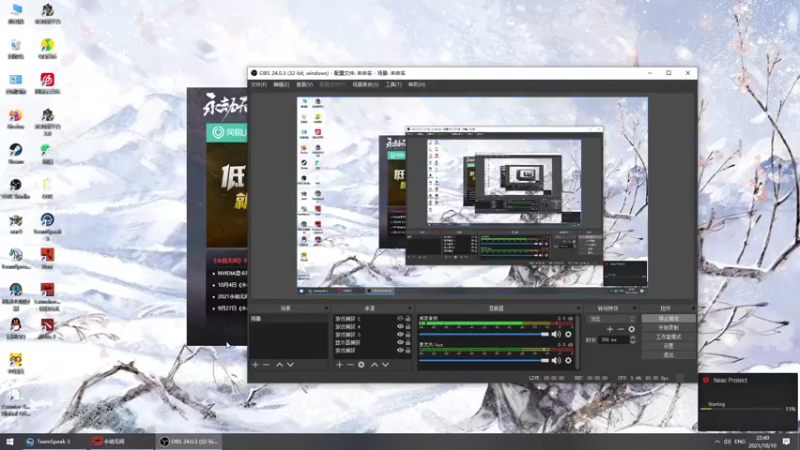Undock the 场景 Scenes panel via header icon
This screenshot has width=800, height=450.
(326, 308)
